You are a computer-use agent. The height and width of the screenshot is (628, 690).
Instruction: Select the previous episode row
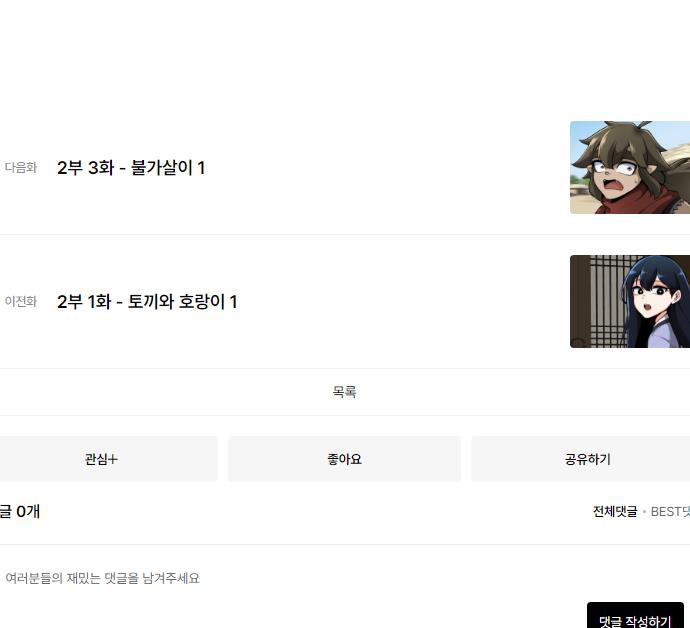tap(345, 301)
